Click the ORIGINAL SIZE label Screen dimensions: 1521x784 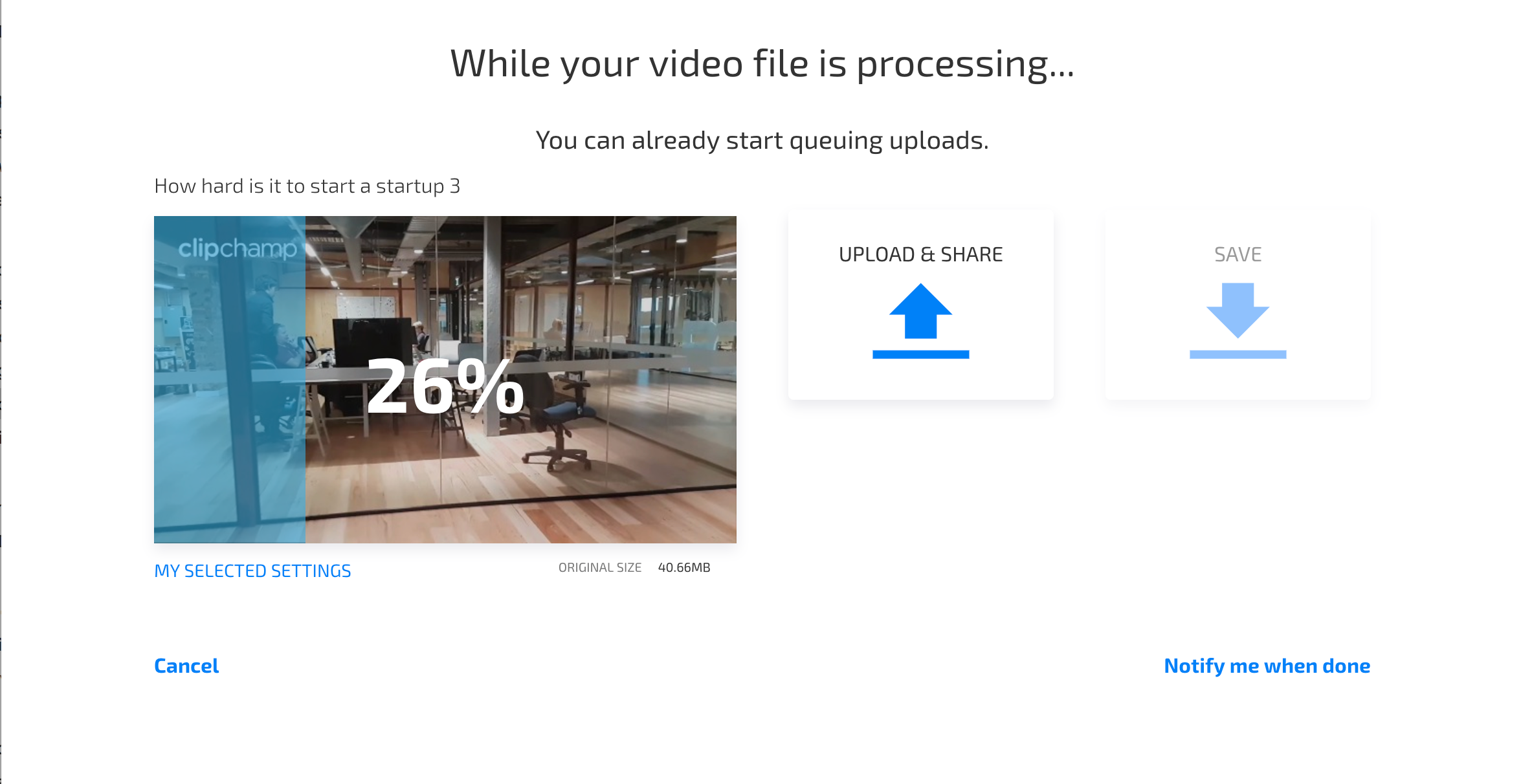click(600, 567)
